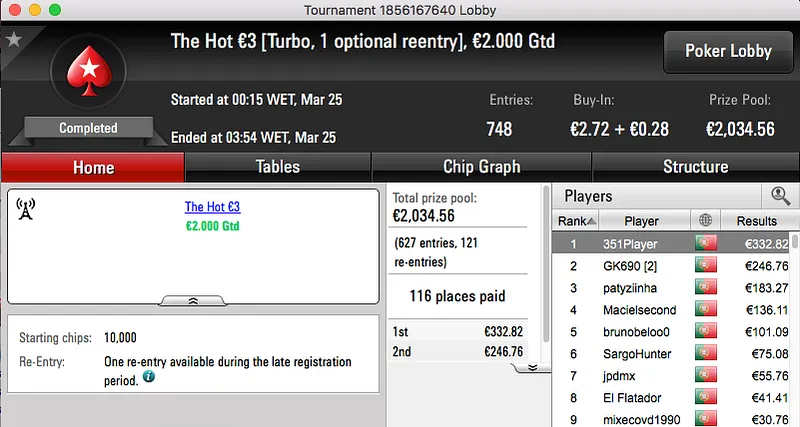Expand the prize payouts list chevron
800x427 pixels.
(532, 367)
